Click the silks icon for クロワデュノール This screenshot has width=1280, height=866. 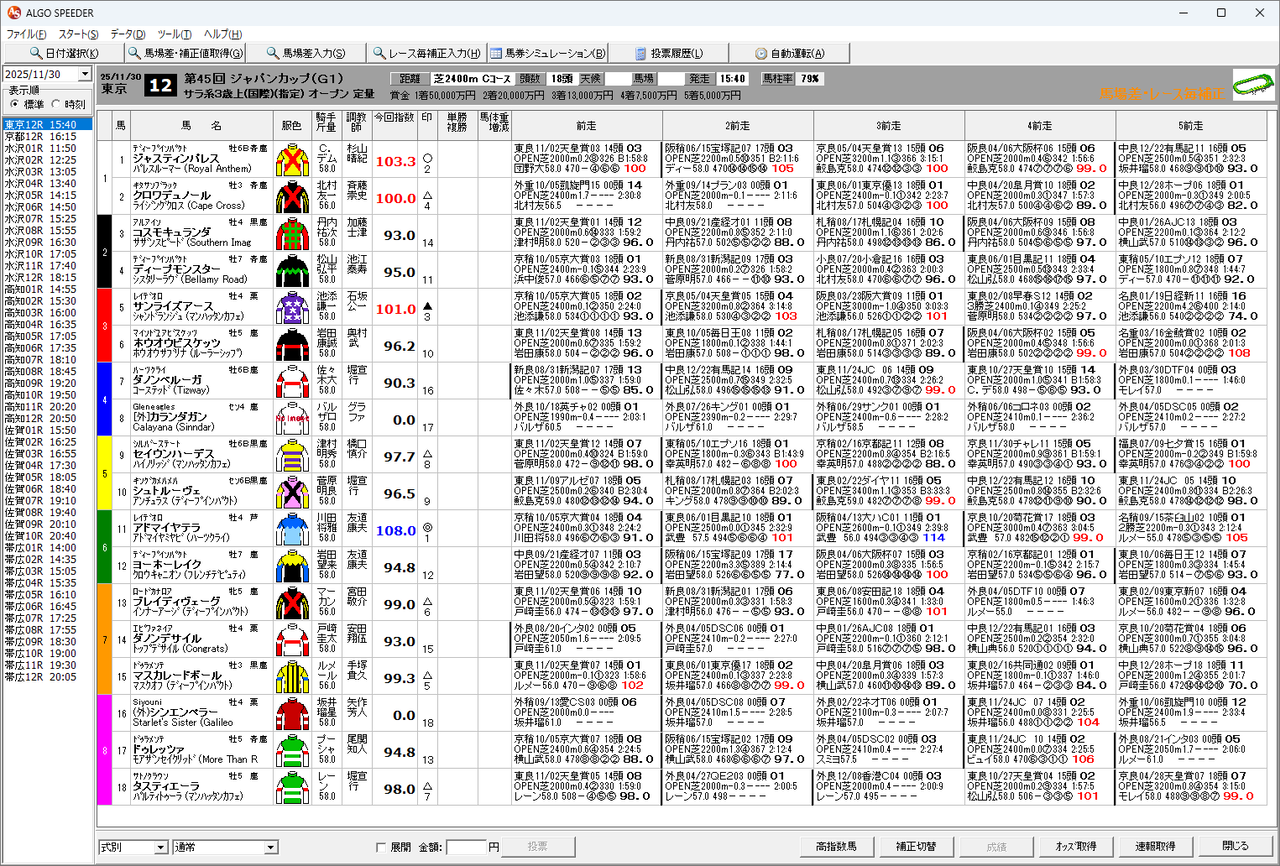point(292,197)
